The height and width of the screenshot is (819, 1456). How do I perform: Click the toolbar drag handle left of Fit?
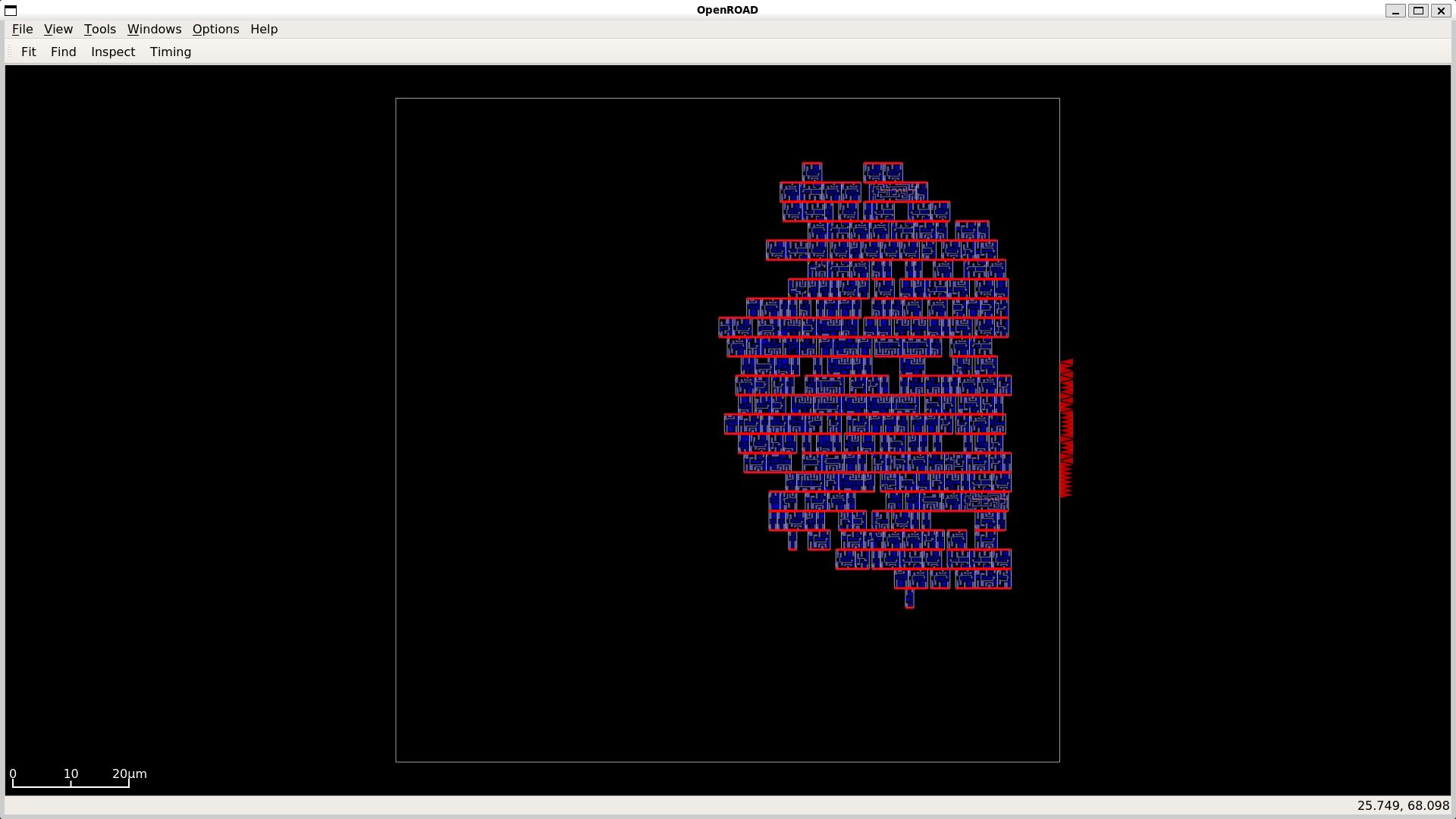point(10,52)
